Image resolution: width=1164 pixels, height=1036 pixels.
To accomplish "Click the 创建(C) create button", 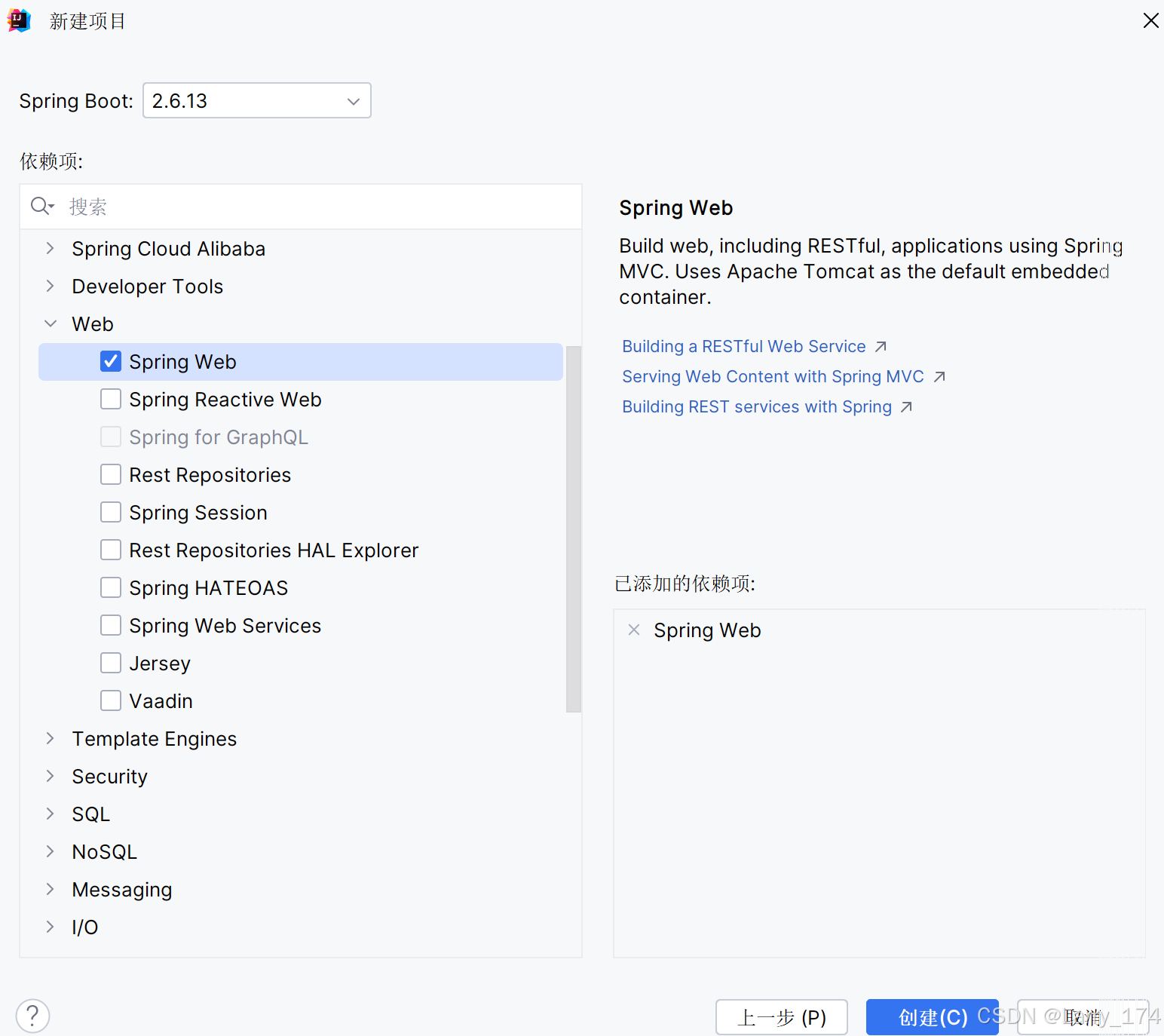I will (x=933, y=1017).
